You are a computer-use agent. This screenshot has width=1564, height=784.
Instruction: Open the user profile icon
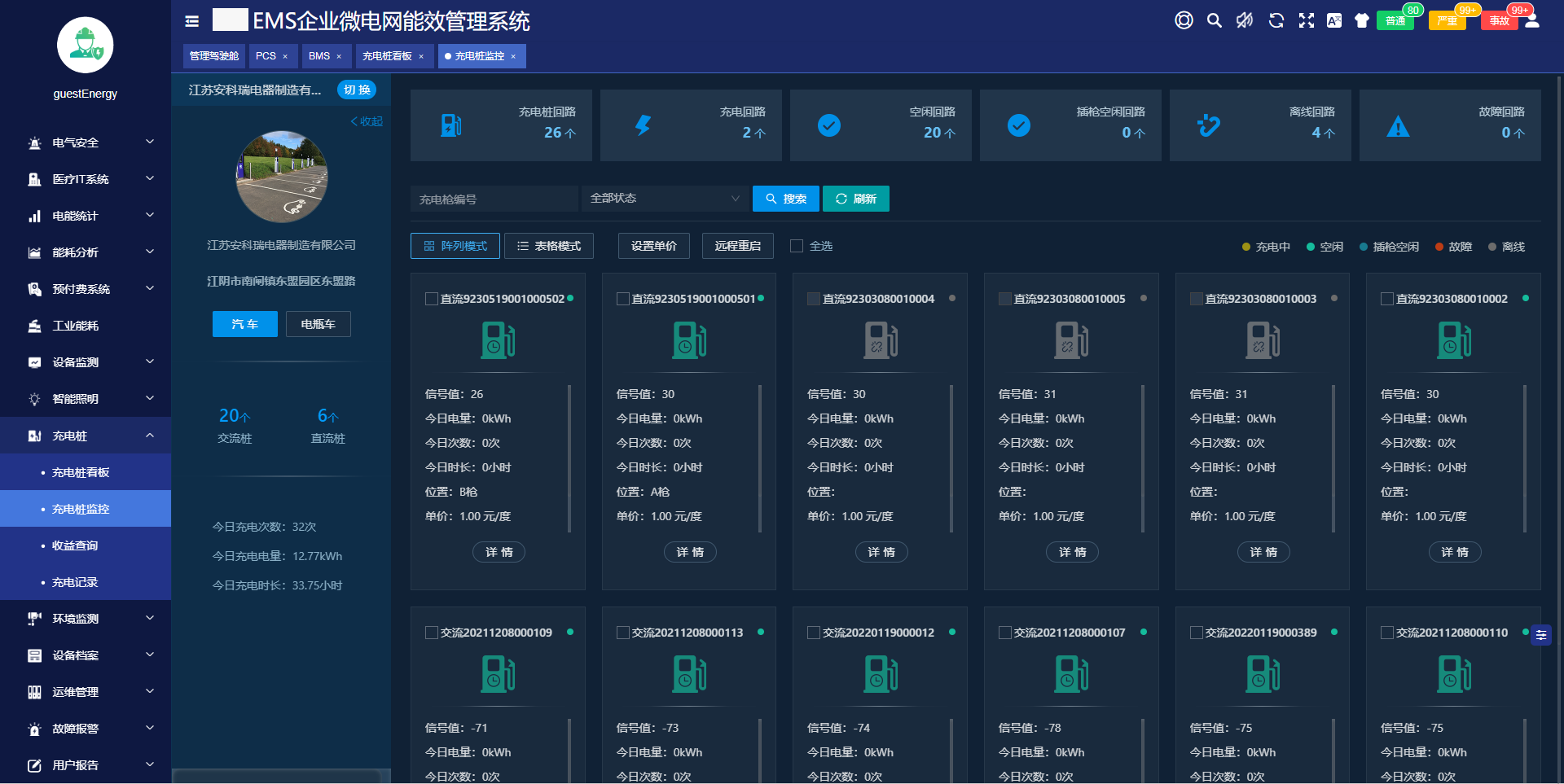point(1532,20)
